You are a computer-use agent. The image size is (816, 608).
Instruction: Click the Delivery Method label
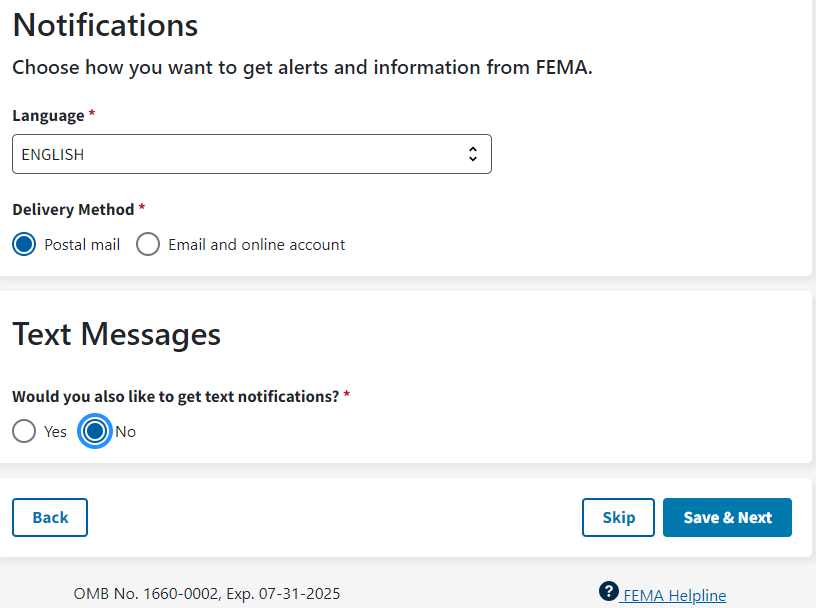[x=73, y=210]
